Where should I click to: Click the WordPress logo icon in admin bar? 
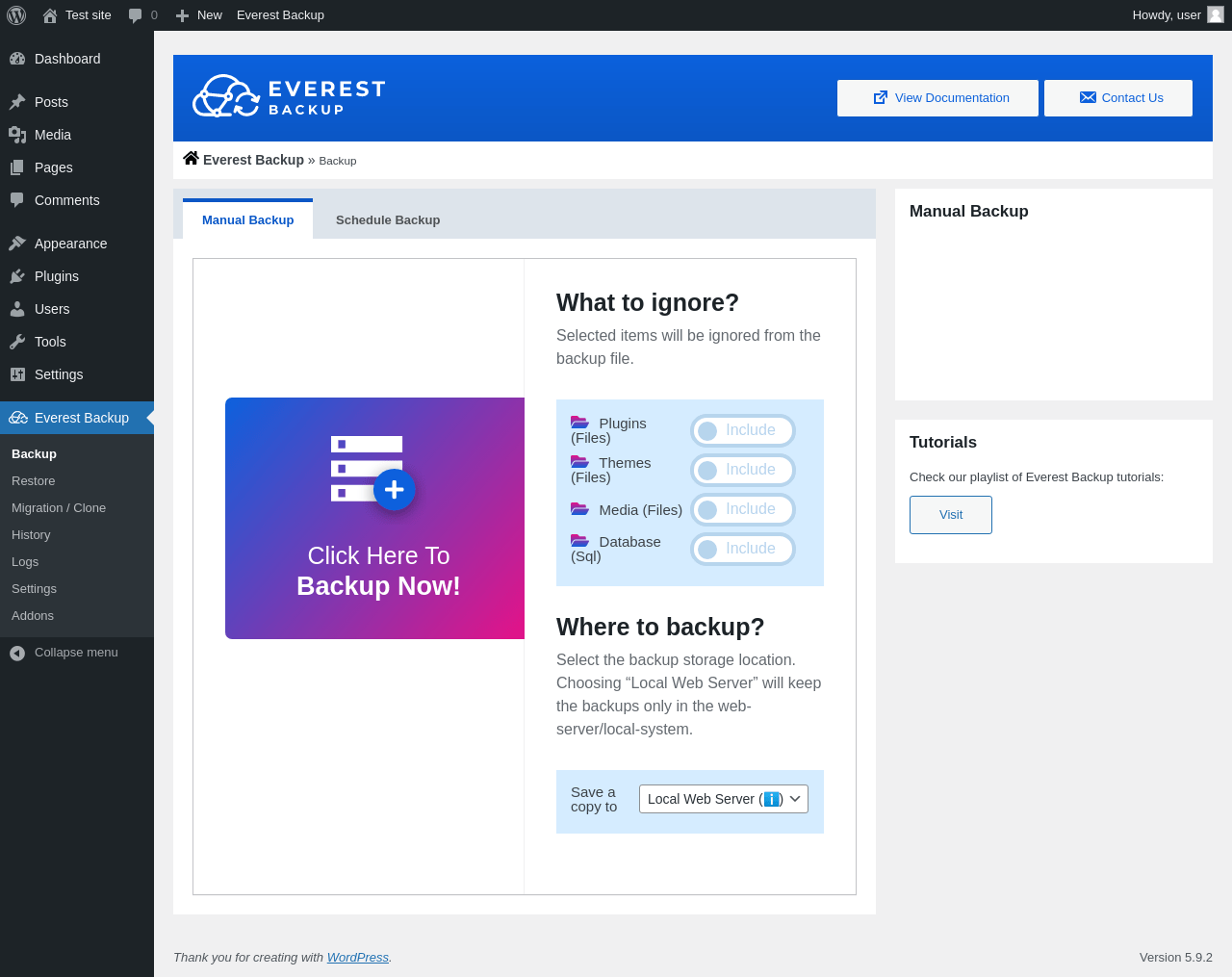[x=16, y=15]
